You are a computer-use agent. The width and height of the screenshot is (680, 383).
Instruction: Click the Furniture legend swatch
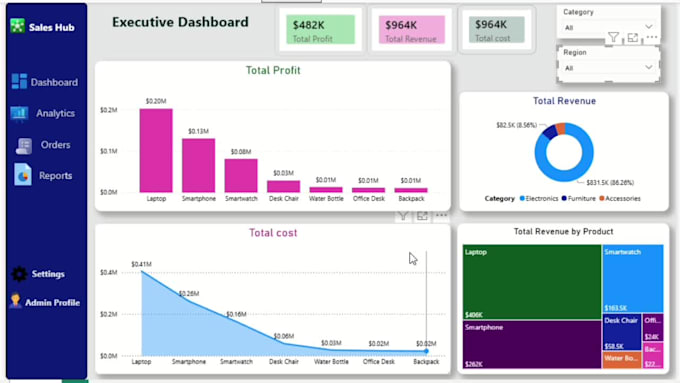click(564, 198)
